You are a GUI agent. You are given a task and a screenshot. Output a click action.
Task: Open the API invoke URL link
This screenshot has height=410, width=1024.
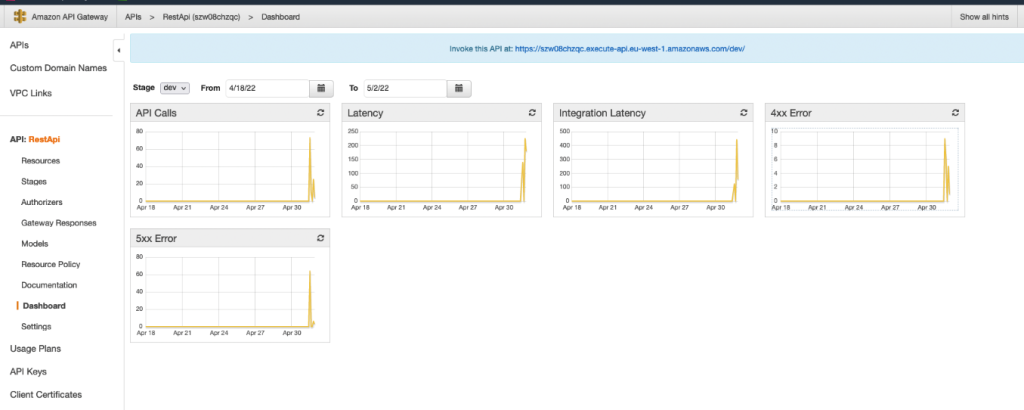coord(630,49)
